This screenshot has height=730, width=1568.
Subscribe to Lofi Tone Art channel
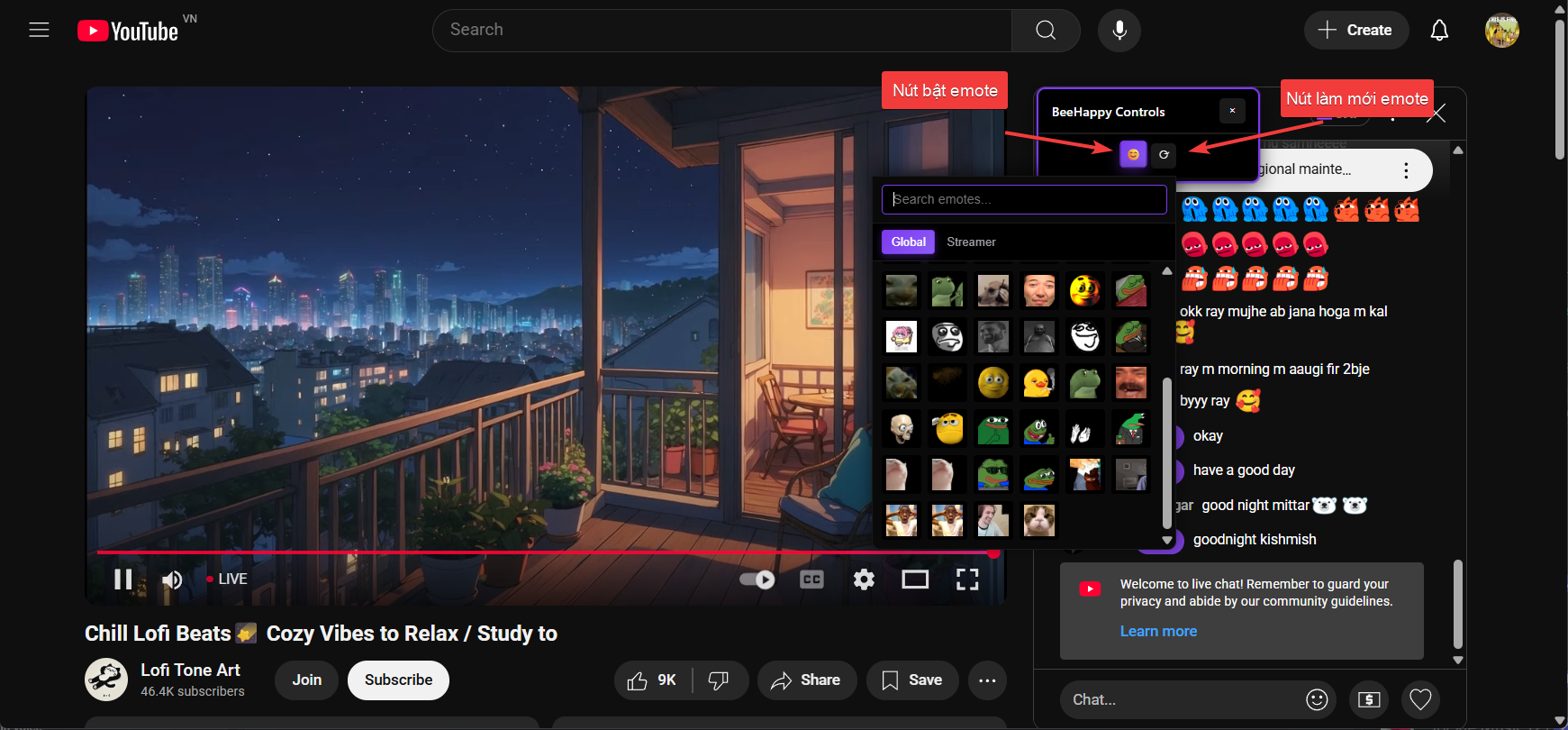pos(398,680)
